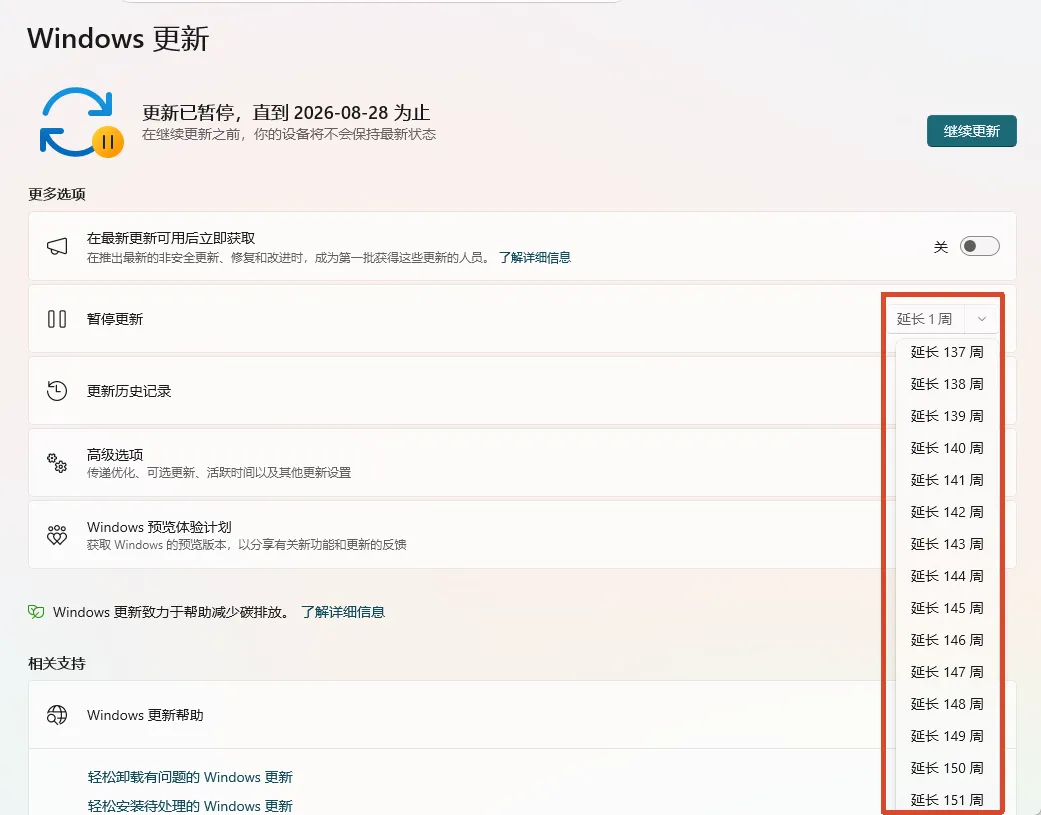Choose 延长 139 周 in dropdown
The height and width of the screenshot is (815, 1041).
point(947,416)
